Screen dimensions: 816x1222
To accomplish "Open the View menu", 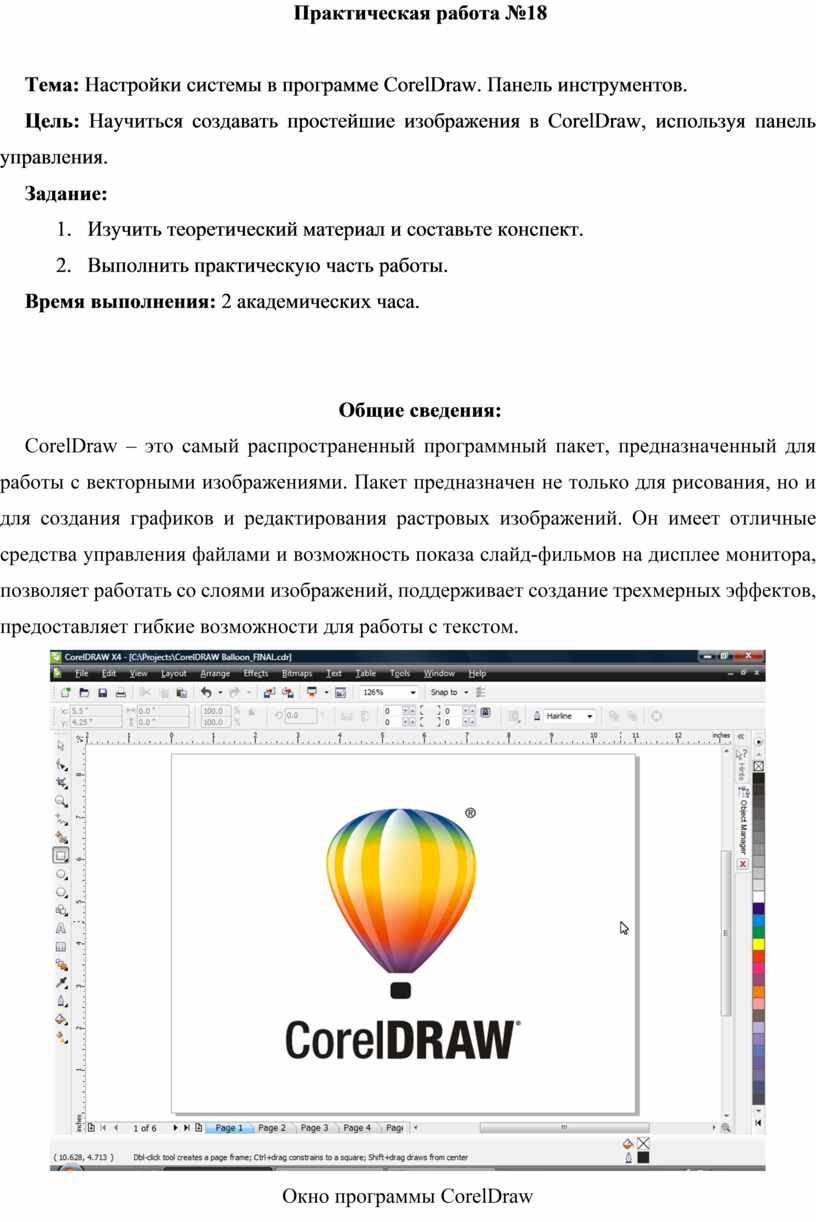I will (x=139, y=673).
